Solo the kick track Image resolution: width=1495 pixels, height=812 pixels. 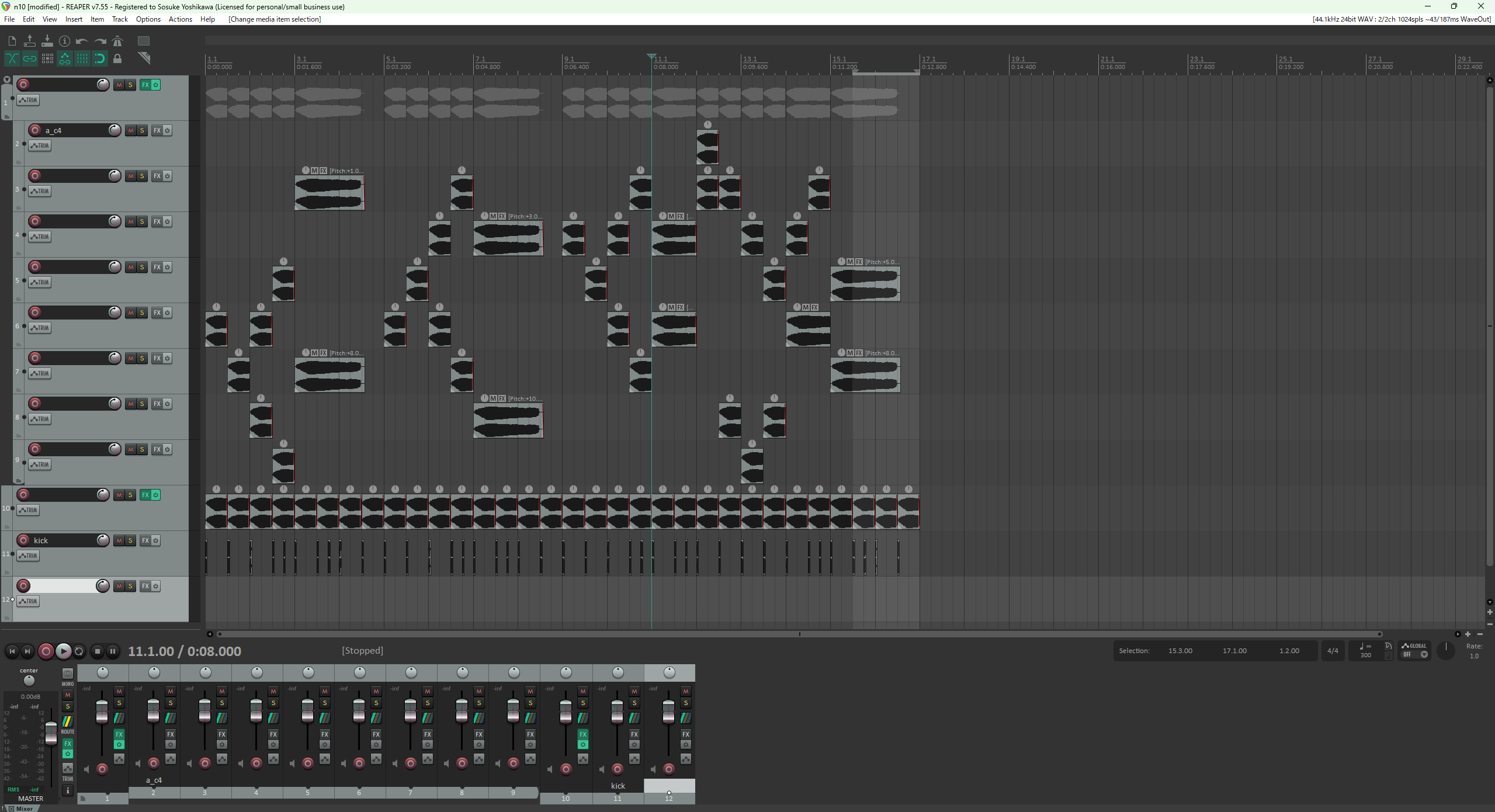pos(130,540)
